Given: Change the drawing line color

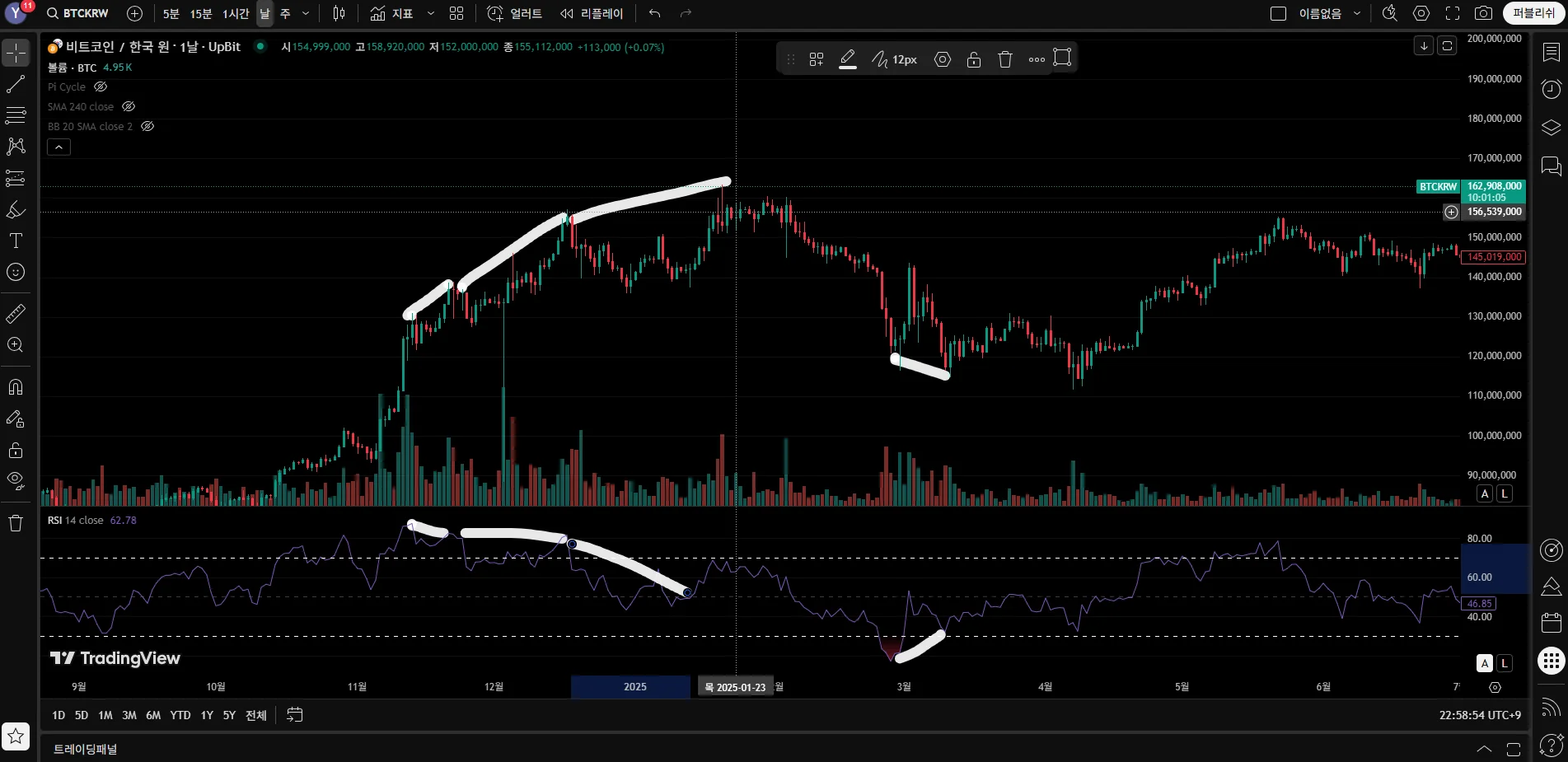Looking at the screenshot, I should point(848,59).
